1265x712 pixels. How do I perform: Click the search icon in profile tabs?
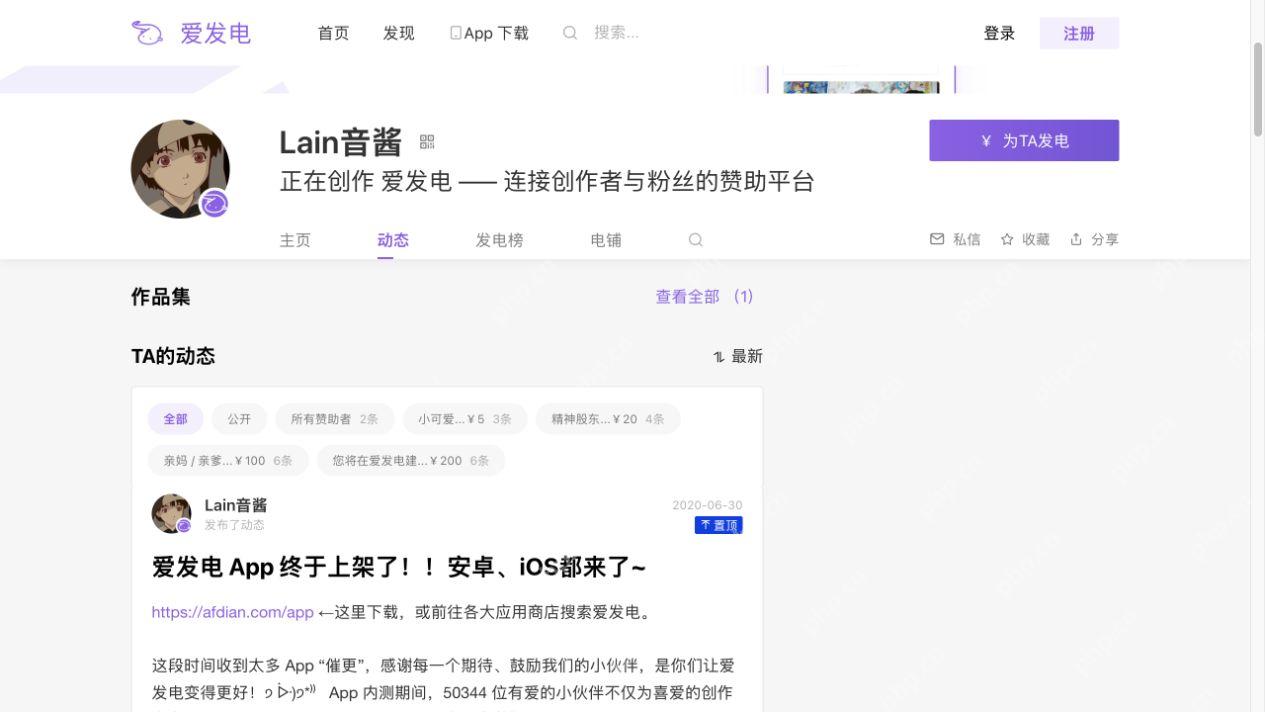(x=696, y=240)
